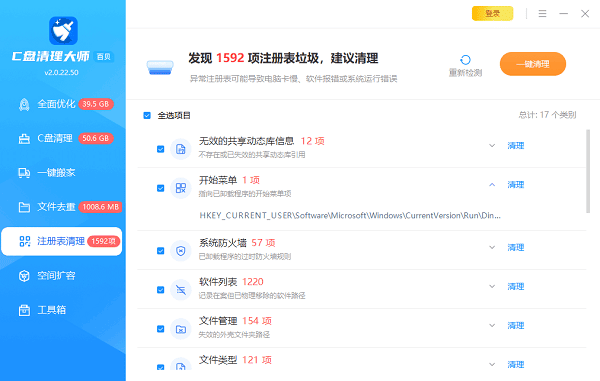Click the 重新检测 refresh icon

[x=465, y=60]
